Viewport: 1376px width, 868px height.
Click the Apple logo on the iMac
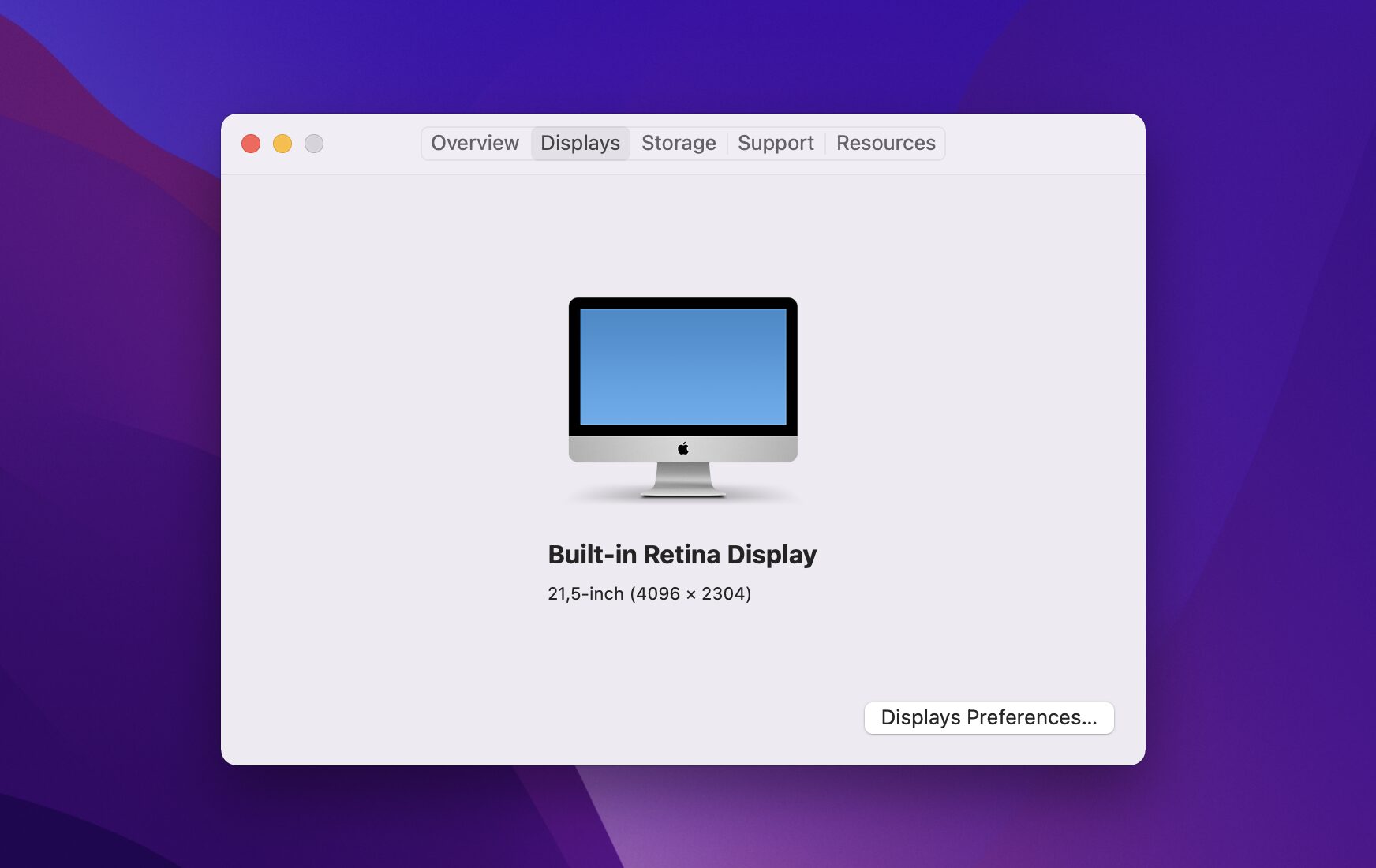point(683,448)
